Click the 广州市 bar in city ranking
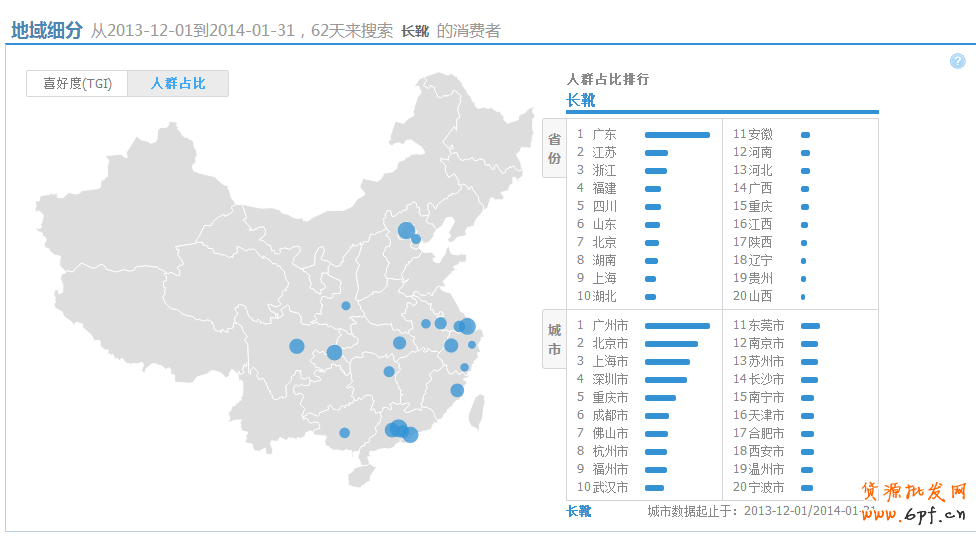 (677, 326)
